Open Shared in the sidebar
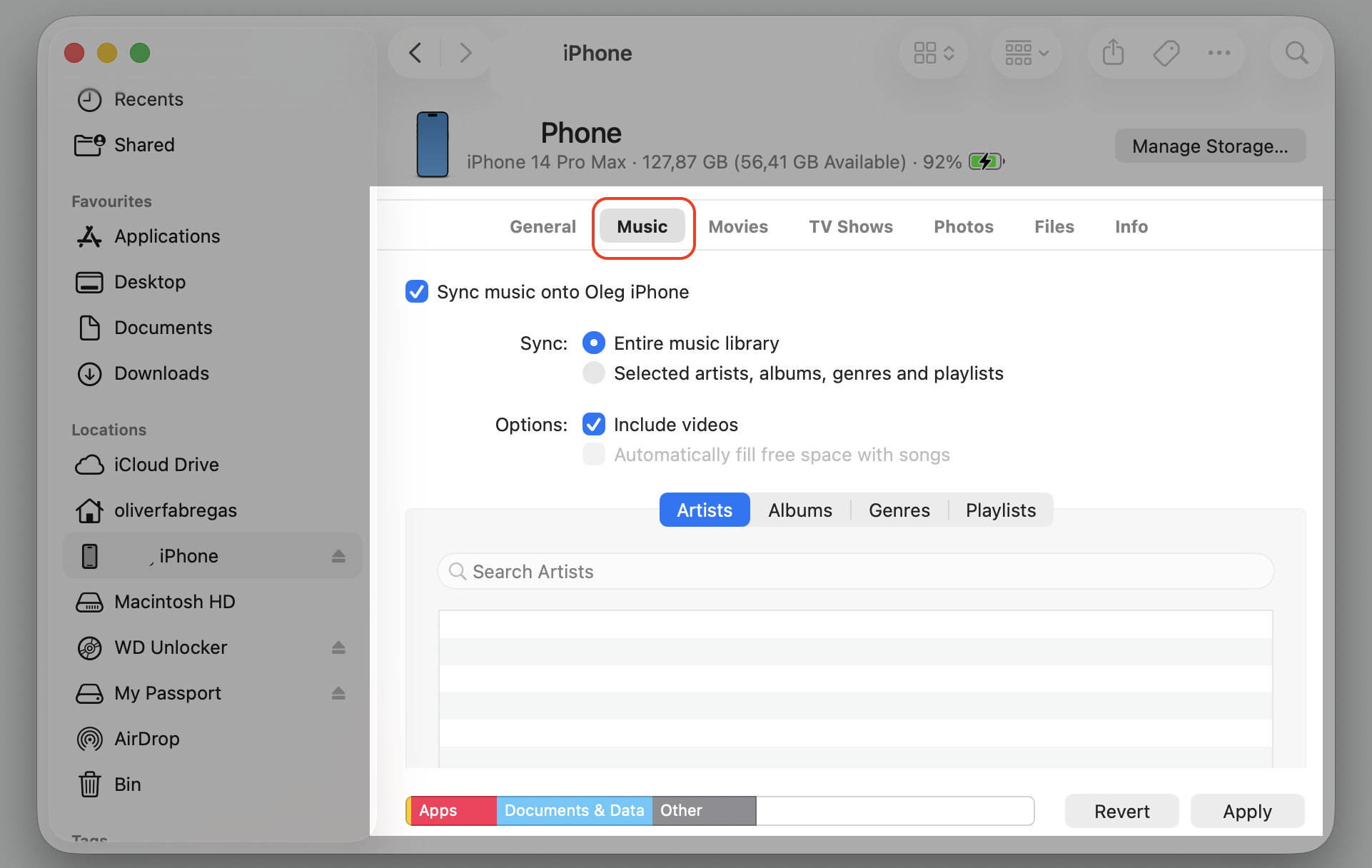Viewport: 1372px width, 868px height. [x=144, y=145]
